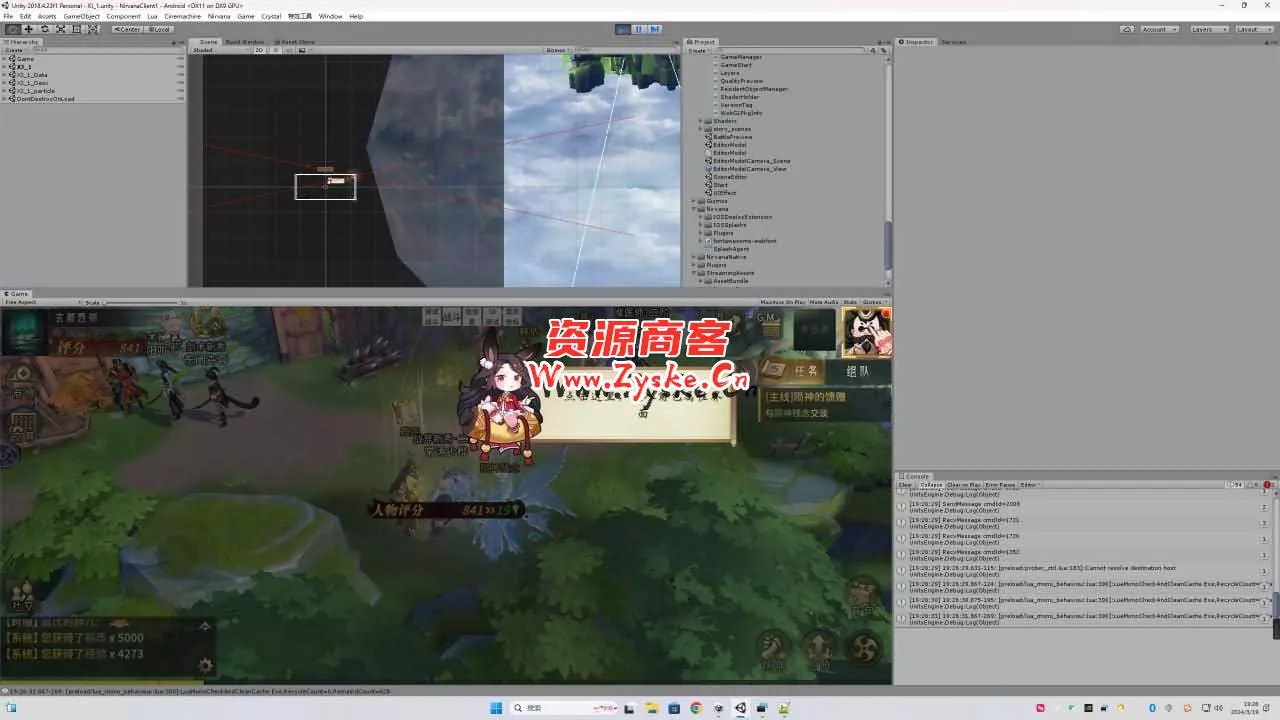Toggle Mute Audio in Game view
The image size is (1280, 720).
824,302
